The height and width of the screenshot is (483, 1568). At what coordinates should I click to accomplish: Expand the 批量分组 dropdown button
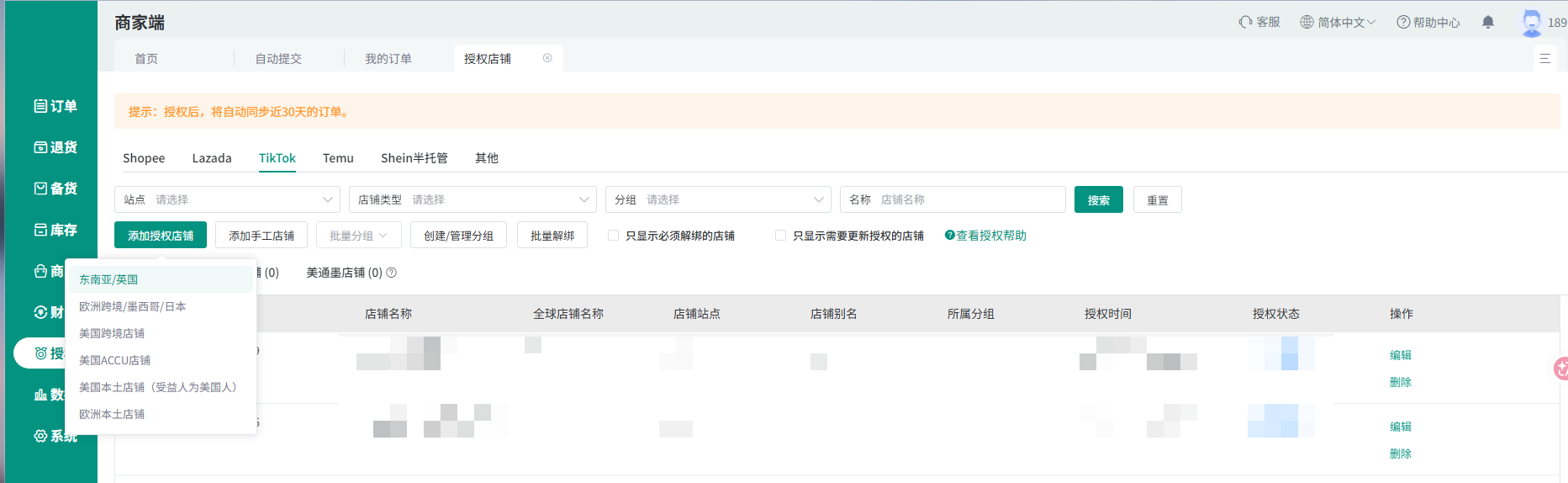pyautogui.click(x=359, y=236)
